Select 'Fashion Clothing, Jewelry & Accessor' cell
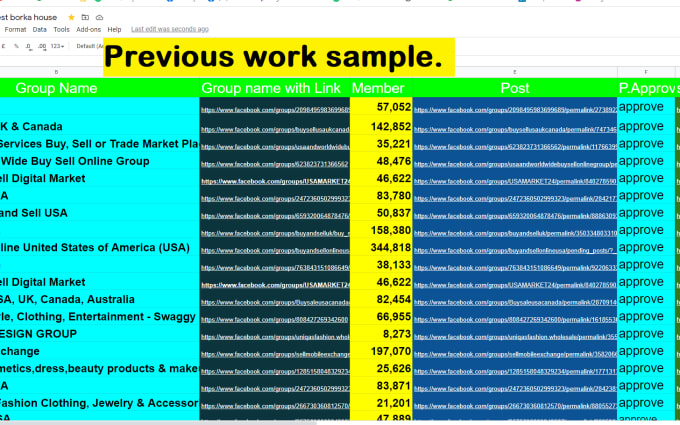 tap(100, 403)
